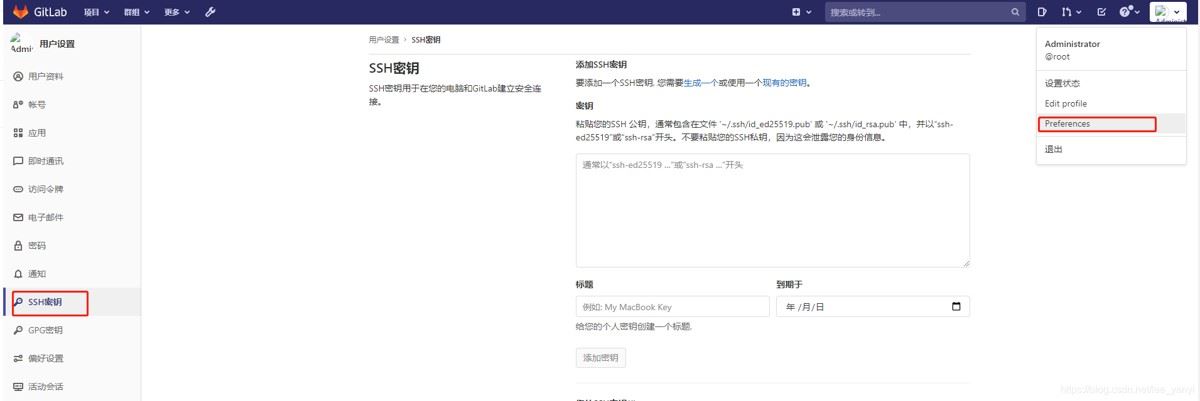
Task: Click the 用户设置 avatar in sidebar header
Action: [21, 43]
